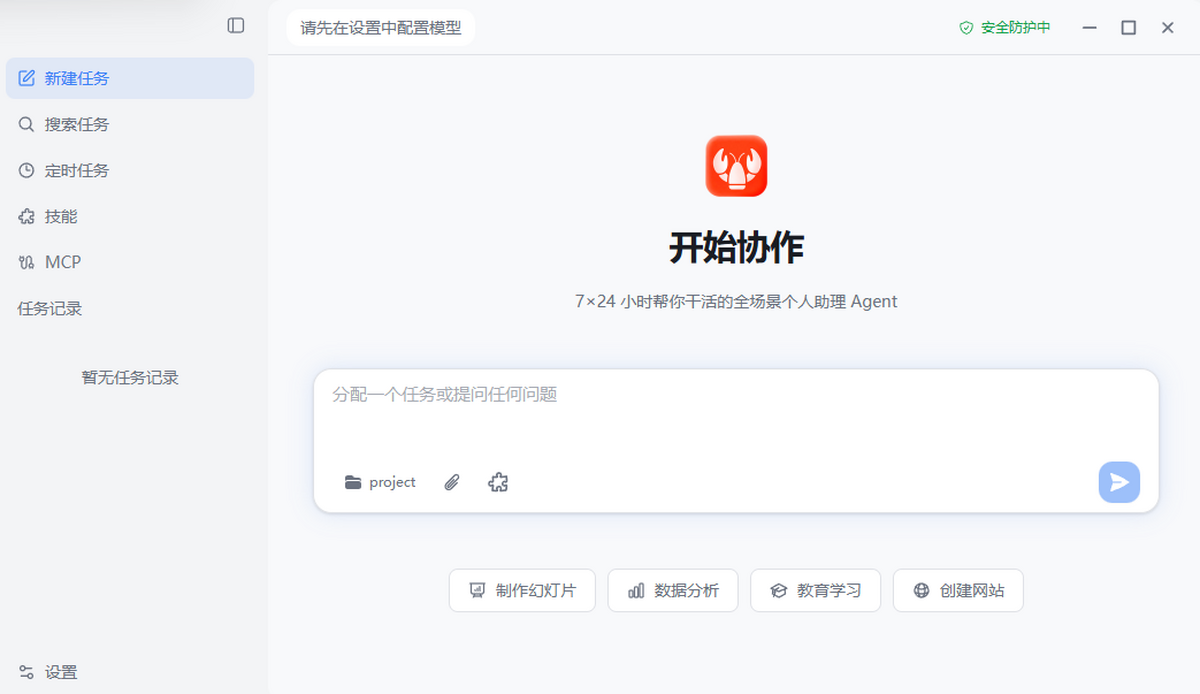Click the 请先在设置中配置模型 notice

[x=381, y=28]
